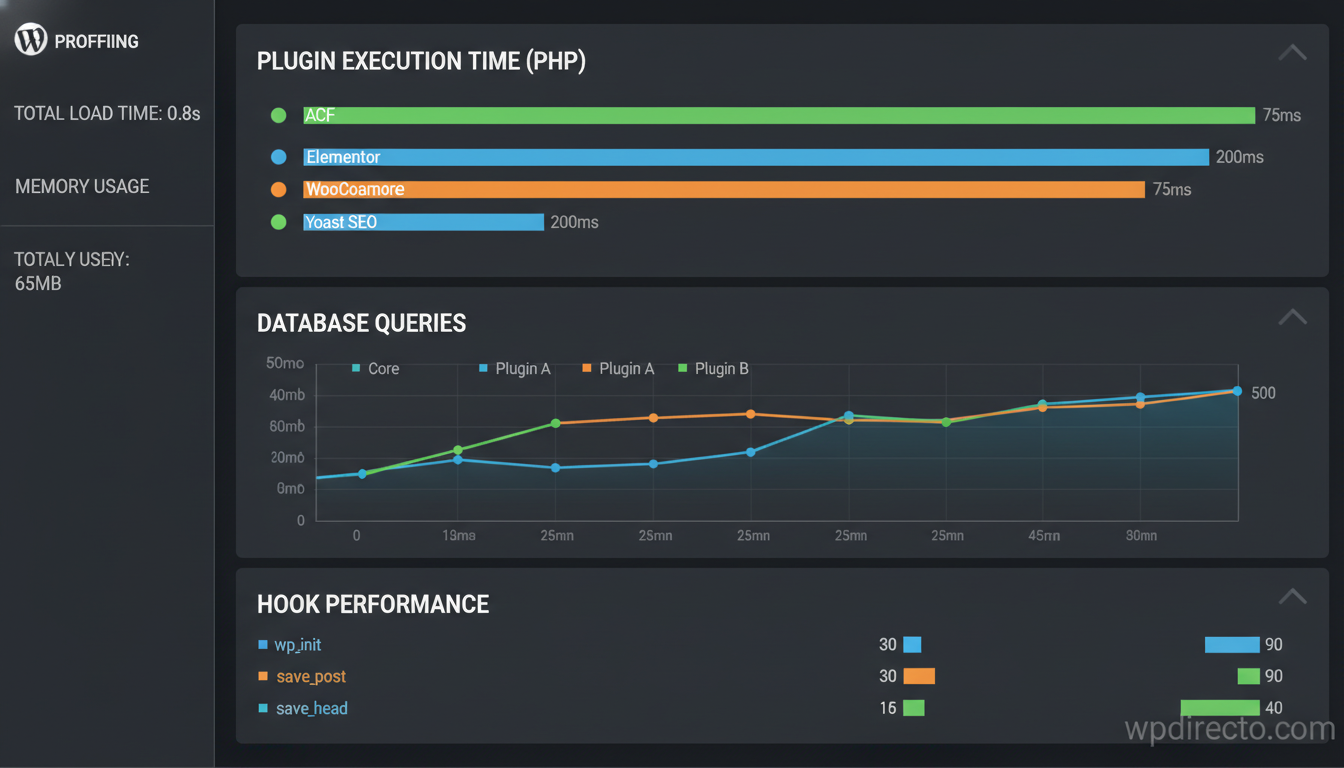Click the 30mn label on the chart axis
Viewport: 1344px width, 768px height.
[1141, 536]
